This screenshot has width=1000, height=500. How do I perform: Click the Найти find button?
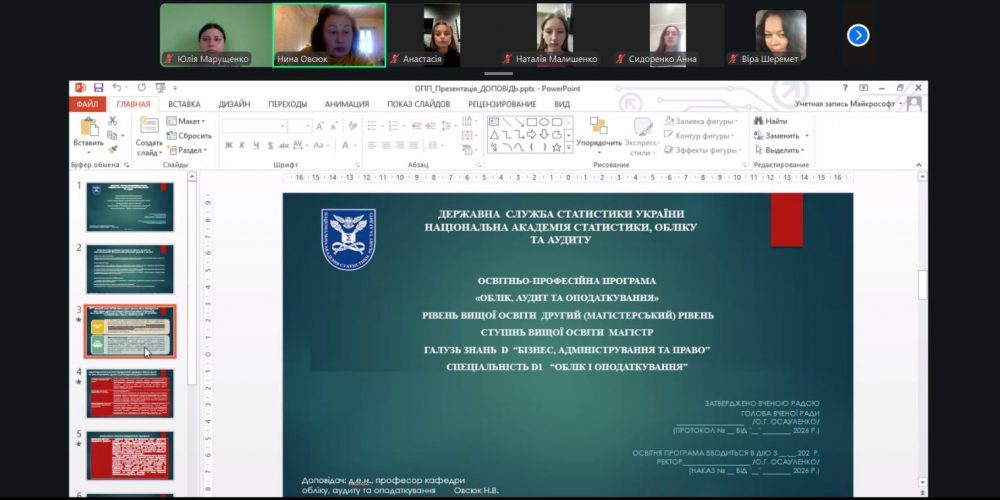click(770, 121)
